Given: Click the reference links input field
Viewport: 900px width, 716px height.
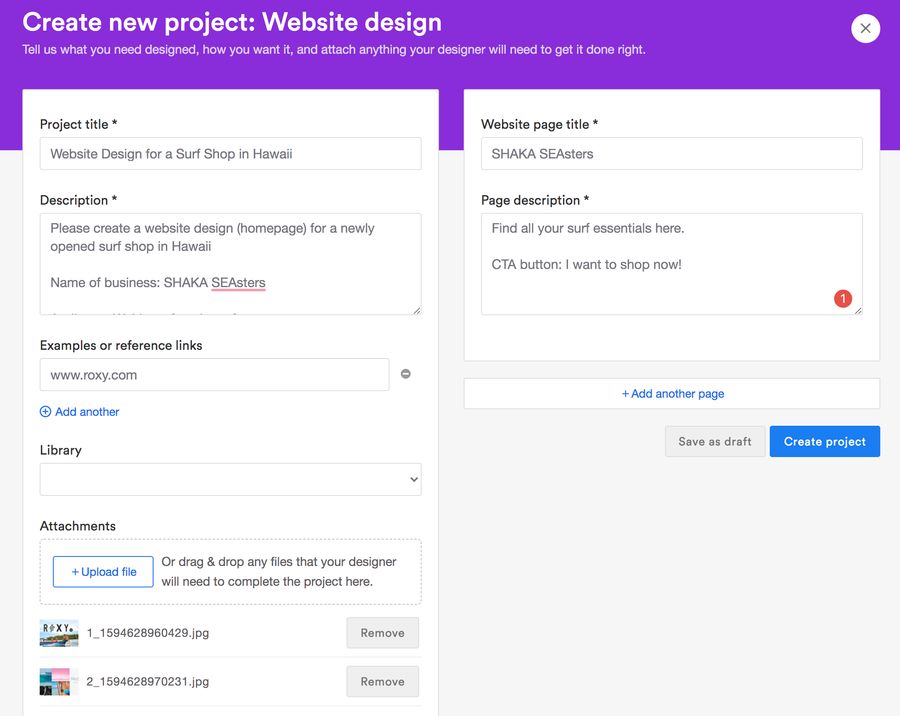Looking at the screenshot, I should coord(214,375).
